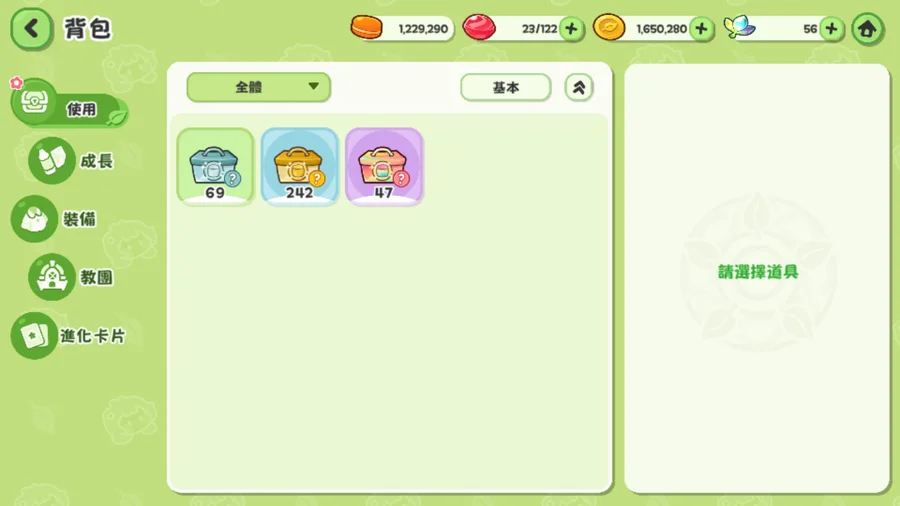
Task: Add gold coins with plus button
Action: coord(701,29)
